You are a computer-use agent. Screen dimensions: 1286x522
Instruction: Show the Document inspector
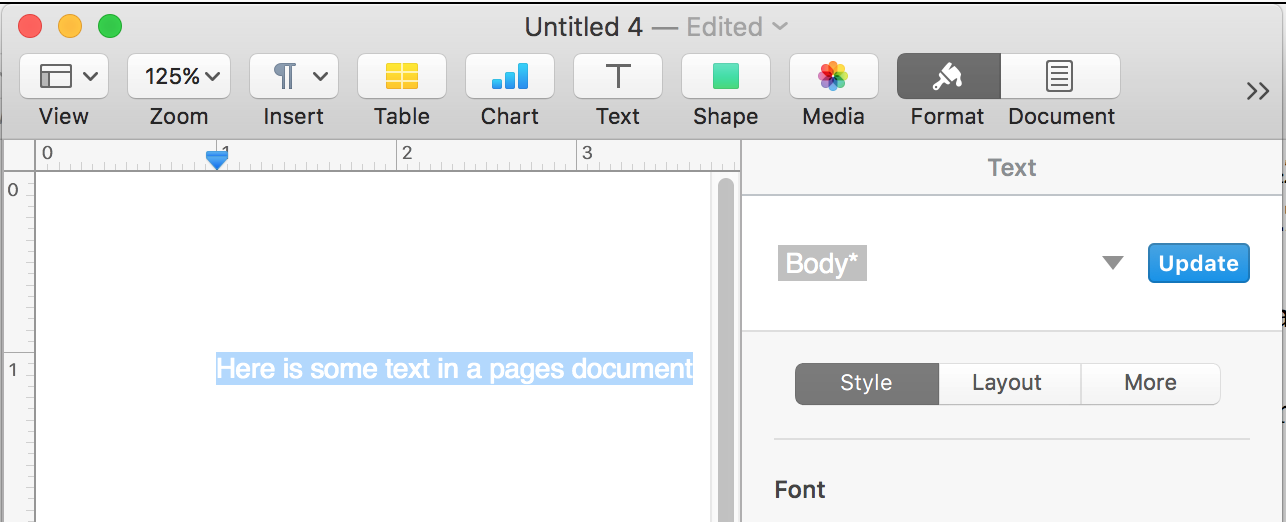tap(1060, 76)
